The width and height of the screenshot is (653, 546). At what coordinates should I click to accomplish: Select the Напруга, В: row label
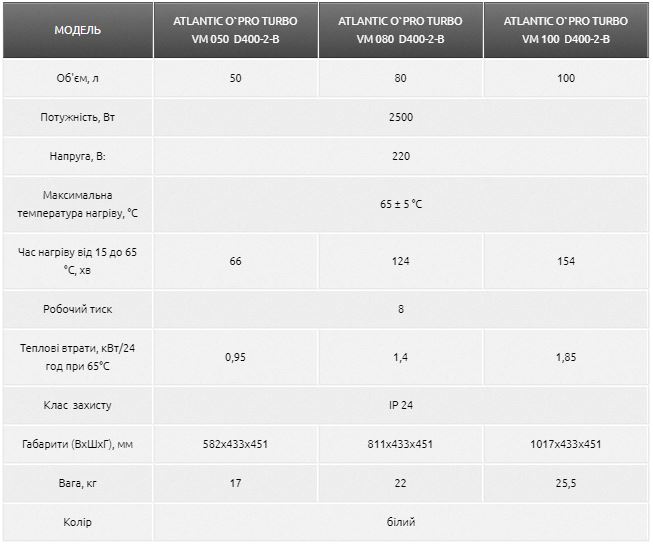pos(77,156)
